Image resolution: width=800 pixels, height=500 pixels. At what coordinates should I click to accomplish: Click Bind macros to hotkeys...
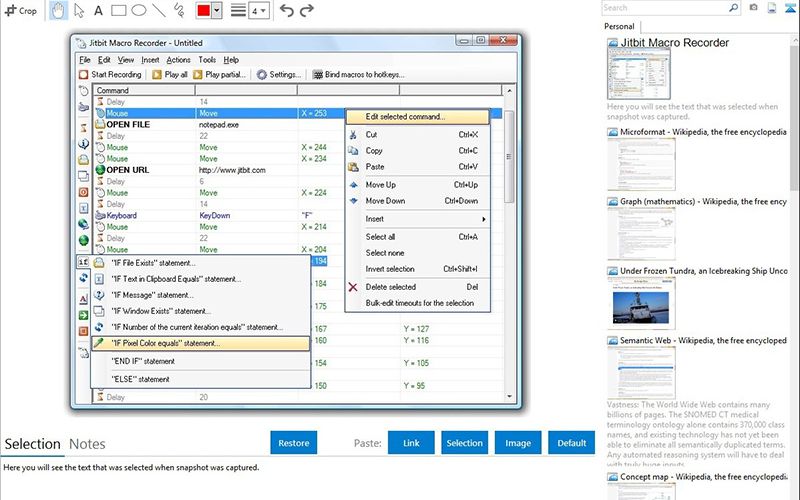point(359,74)
